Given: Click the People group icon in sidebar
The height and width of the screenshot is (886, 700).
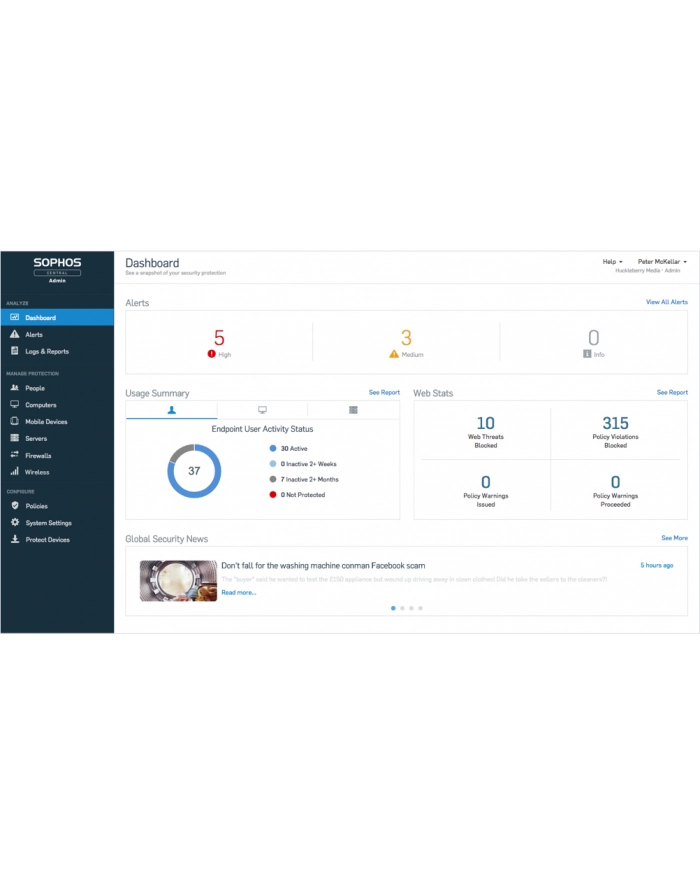Looking at the screenshot, I should [x=15, y=388].
